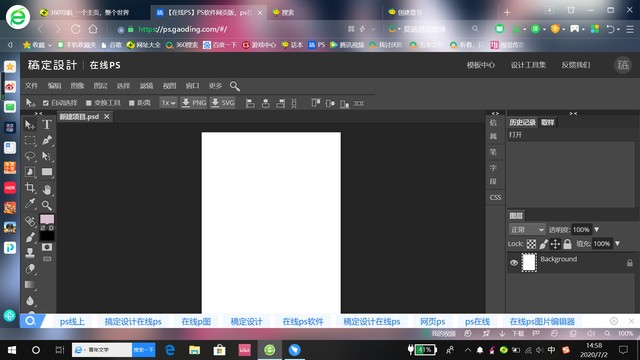Open the browser favorites 收藏 dropdown
Viewport: 640px width, 360px height.
pyautogui.click(x=38, y=45)
